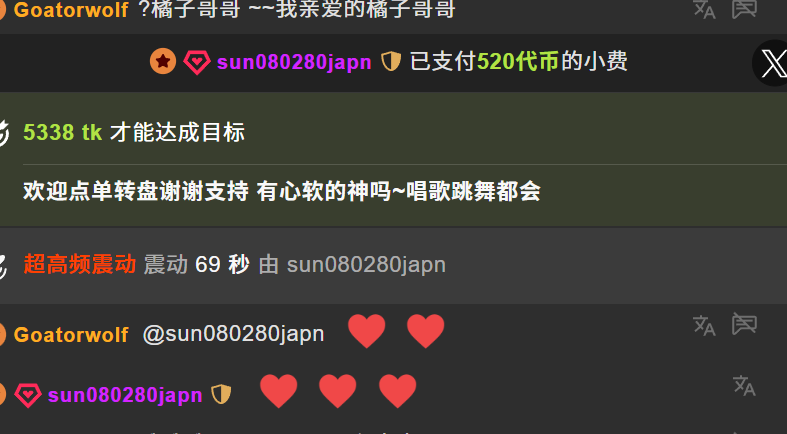Screen dimensions: 787x434
Task: Report Goatorwolf's @sun080280japn hearts message
Action: [x=744, y=324]
